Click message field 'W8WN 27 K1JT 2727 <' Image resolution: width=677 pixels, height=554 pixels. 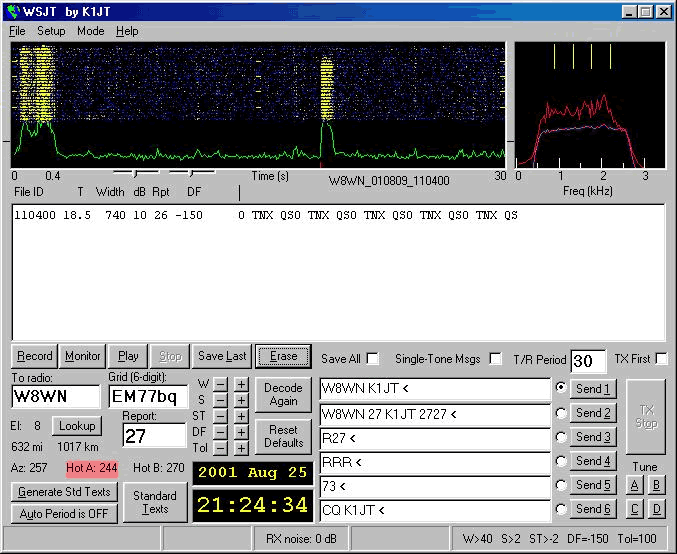pos(435,414)
